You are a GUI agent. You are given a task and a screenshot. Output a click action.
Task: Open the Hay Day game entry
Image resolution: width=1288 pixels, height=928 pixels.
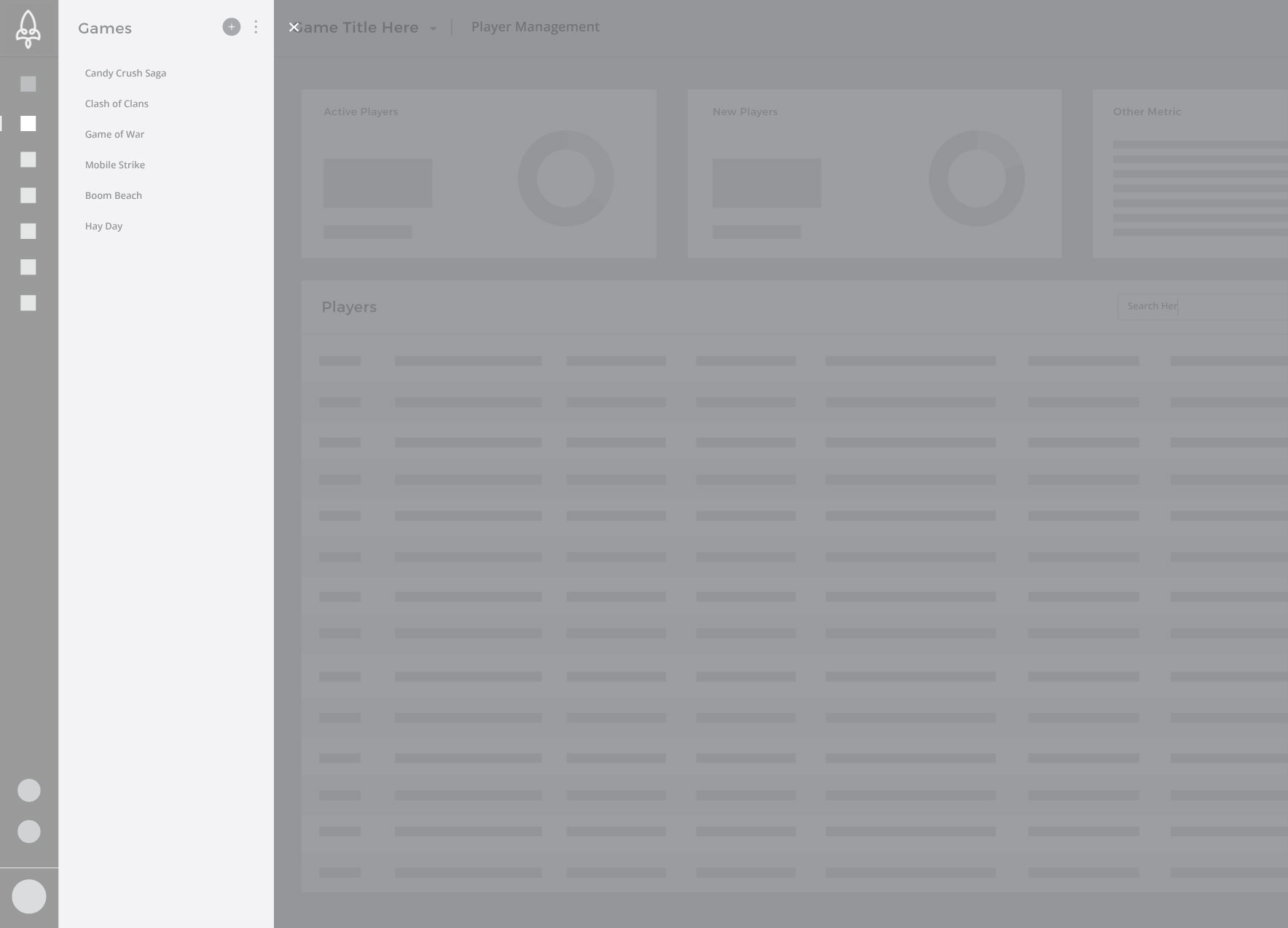103,226
